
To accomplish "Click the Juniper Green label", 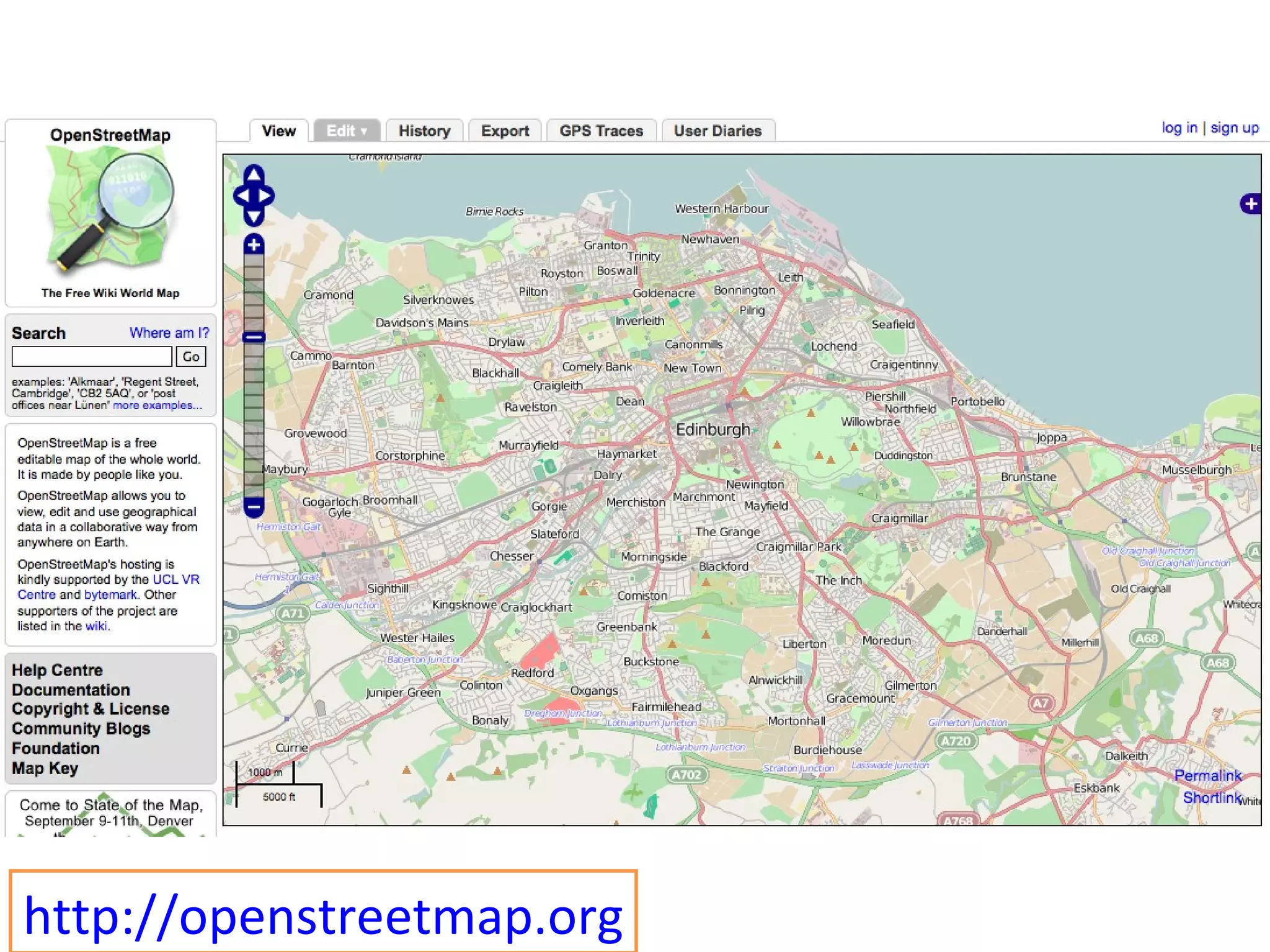I will [403, 693].
